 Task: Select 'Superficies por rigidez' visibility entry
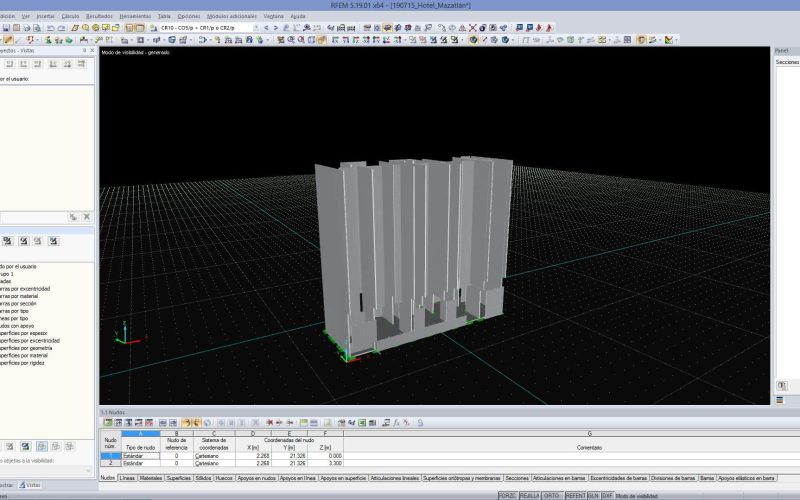pyautogui.click(x=22, y=363)
